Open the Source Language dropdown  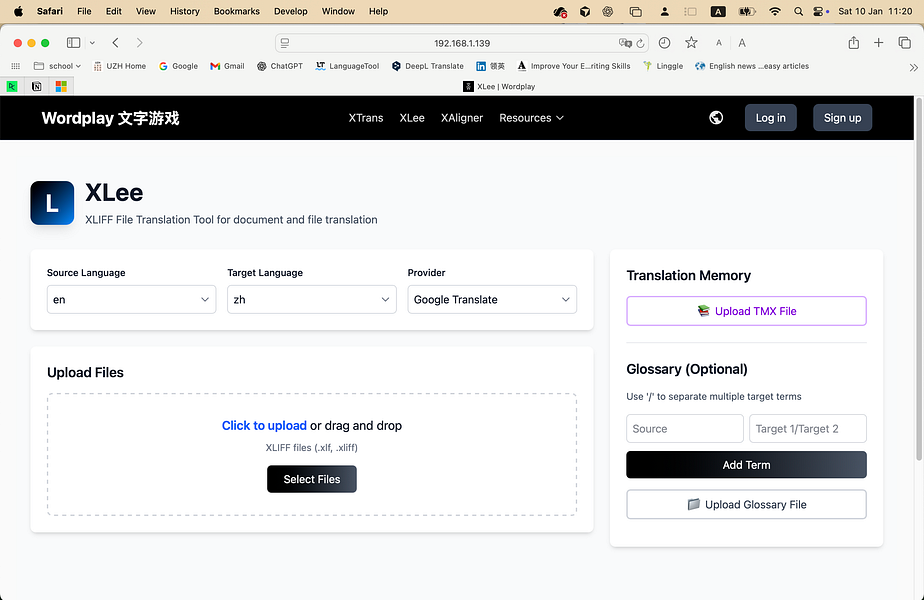click(x=131, y=299)
